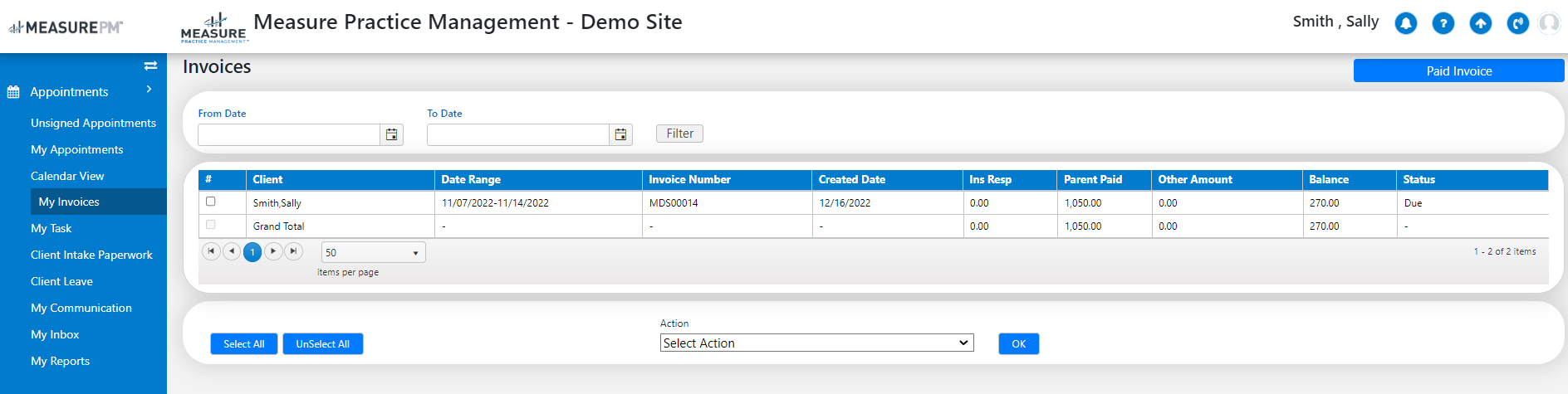The image size is (1568, 394).
Task: Expand the Appointments menu chevron
Action: point(149,89)
